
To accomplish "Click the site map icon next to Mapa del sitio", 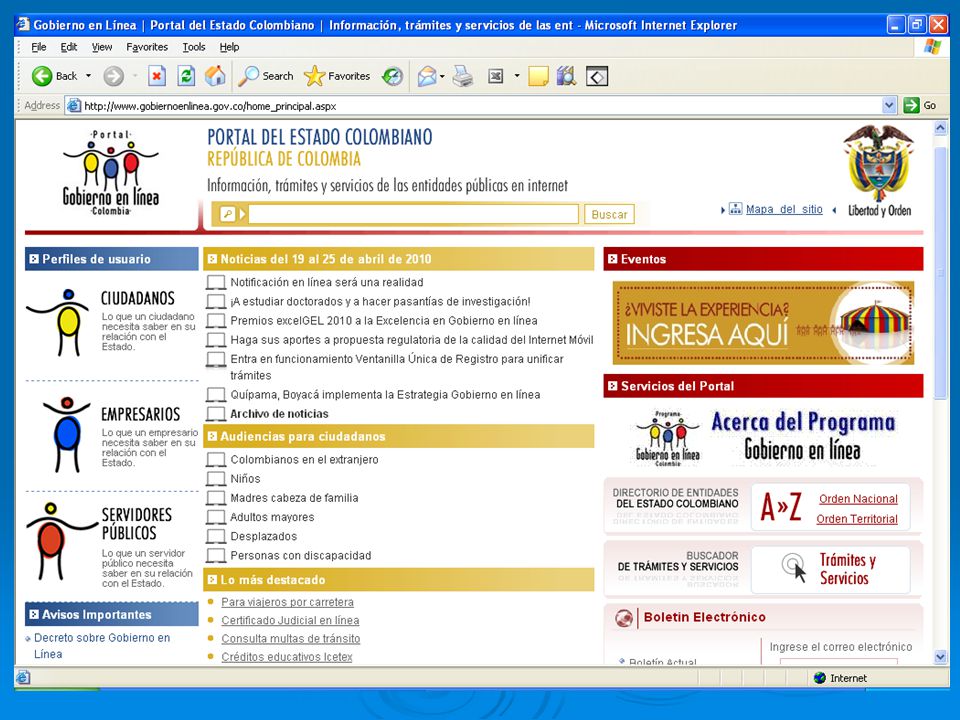I will coord(735,209).
